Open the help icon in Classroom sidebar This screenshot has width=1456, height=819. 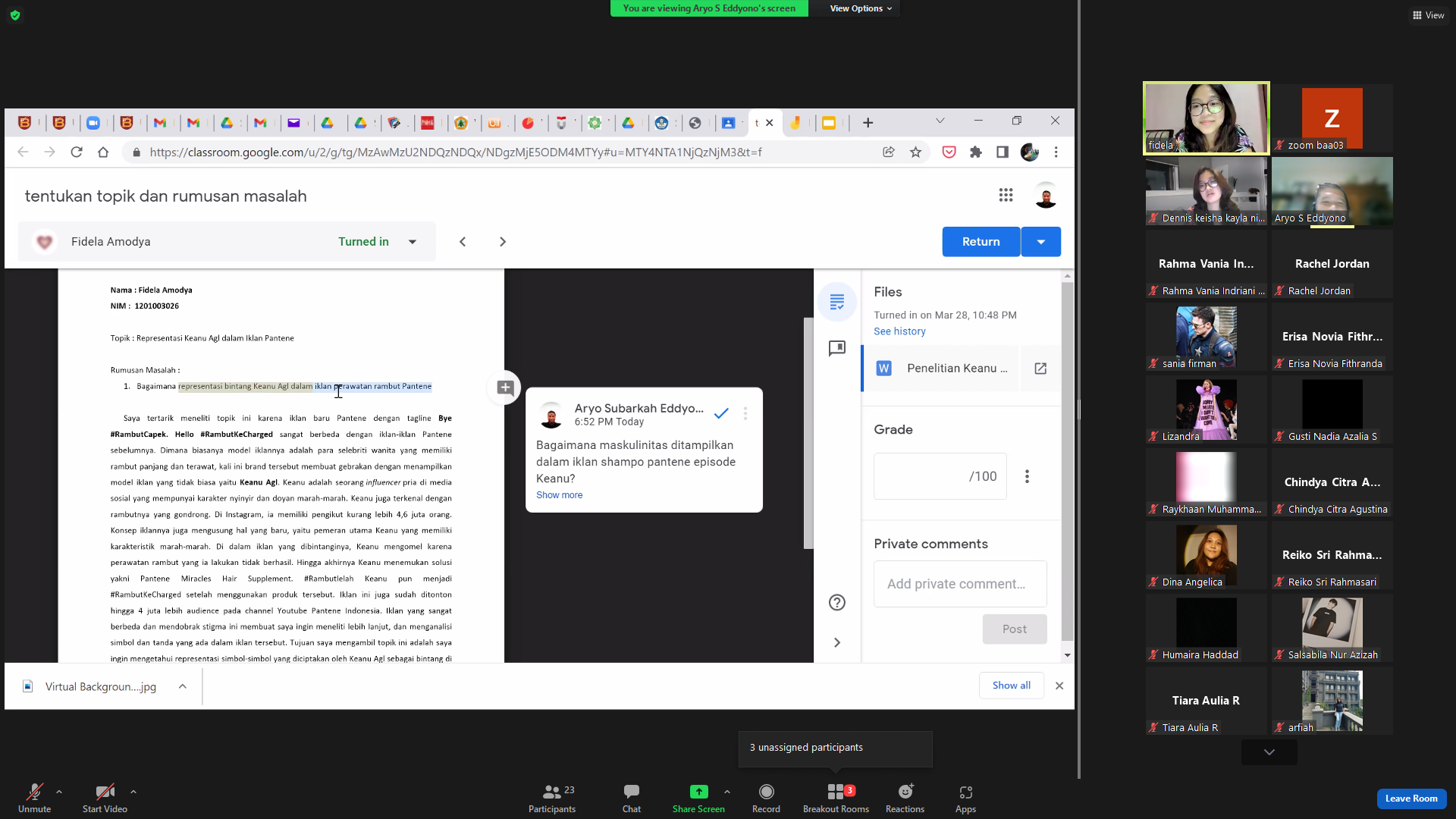(x=837, y=603)
